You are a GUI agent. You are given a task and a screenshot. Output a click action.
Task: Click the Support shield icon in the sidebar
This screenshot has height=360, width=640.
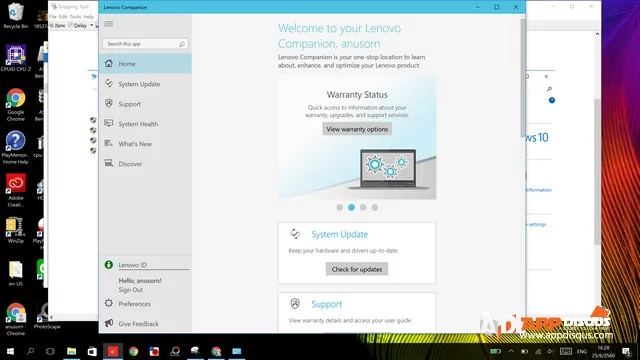coord(109,103)
